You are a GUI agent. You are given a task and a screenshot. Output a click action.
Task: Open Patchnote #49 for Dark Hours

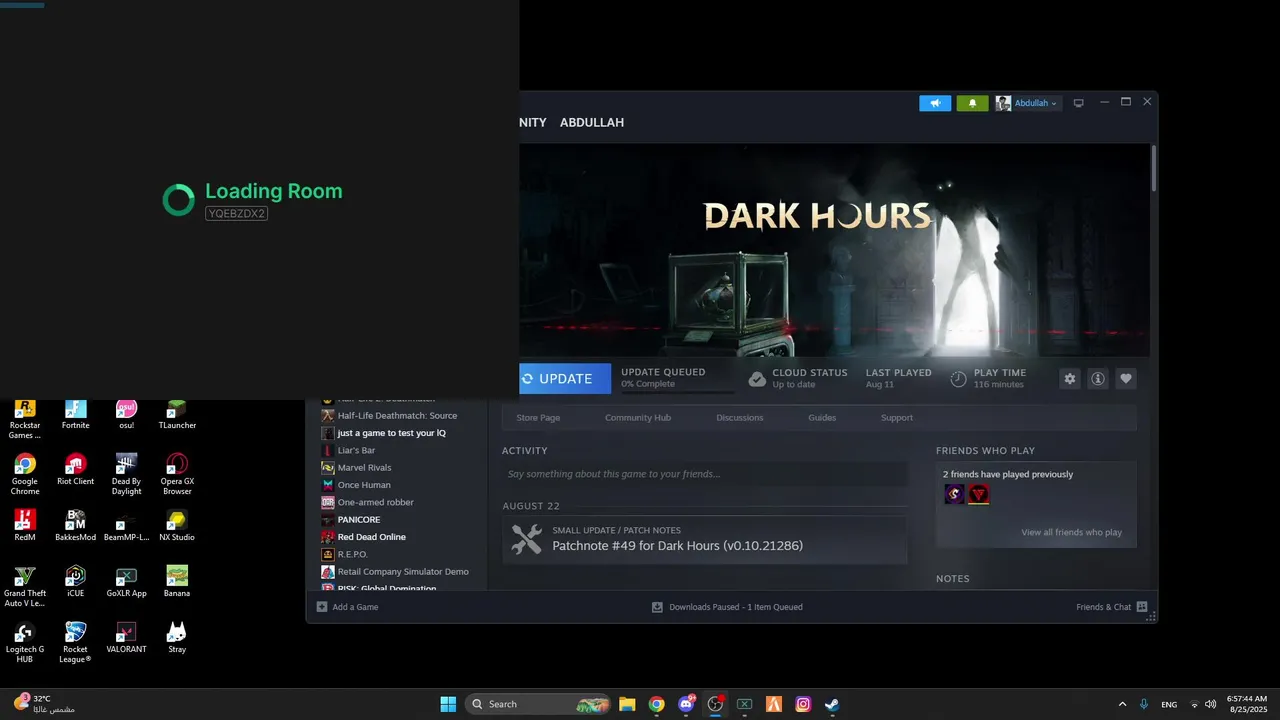(x=678, y=546)
